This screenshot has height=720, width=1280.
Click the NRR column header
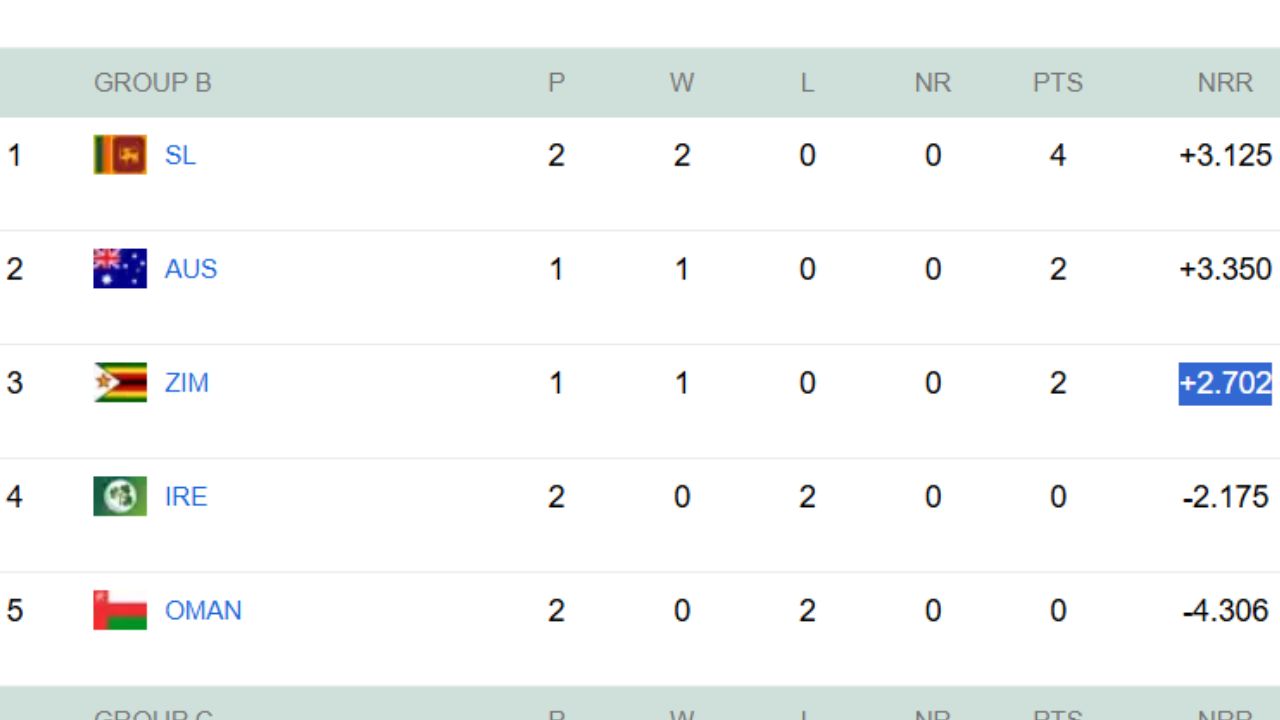(x=1225, y=82)
